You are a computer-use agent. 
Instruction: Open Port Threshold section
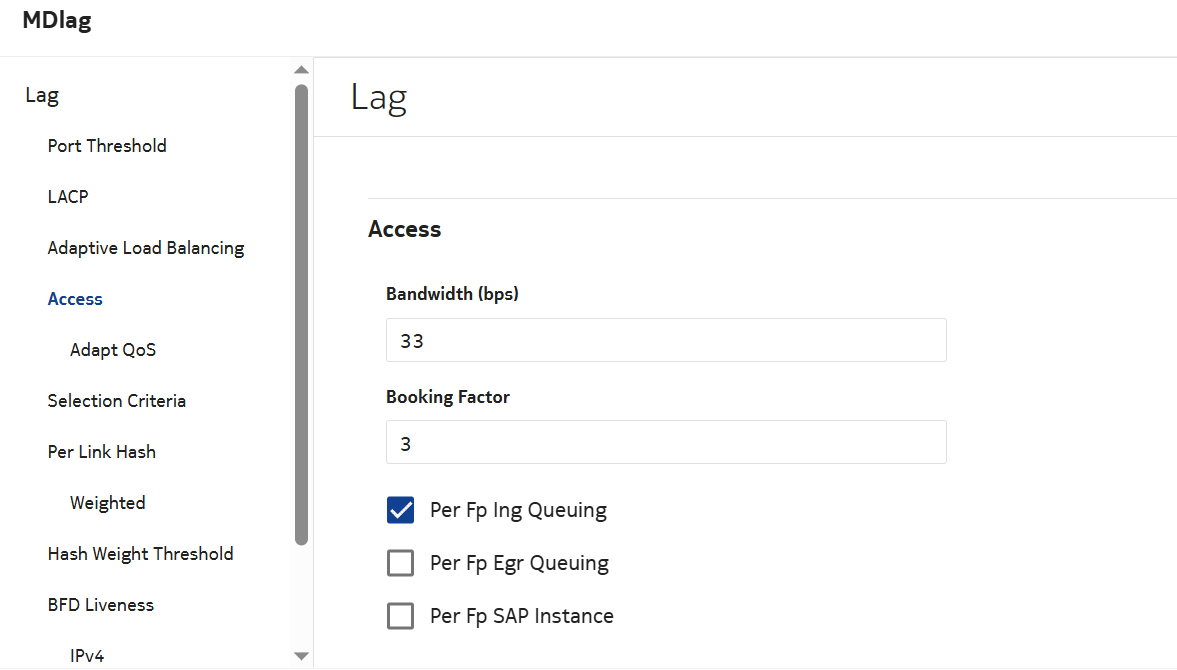[107, 146]
